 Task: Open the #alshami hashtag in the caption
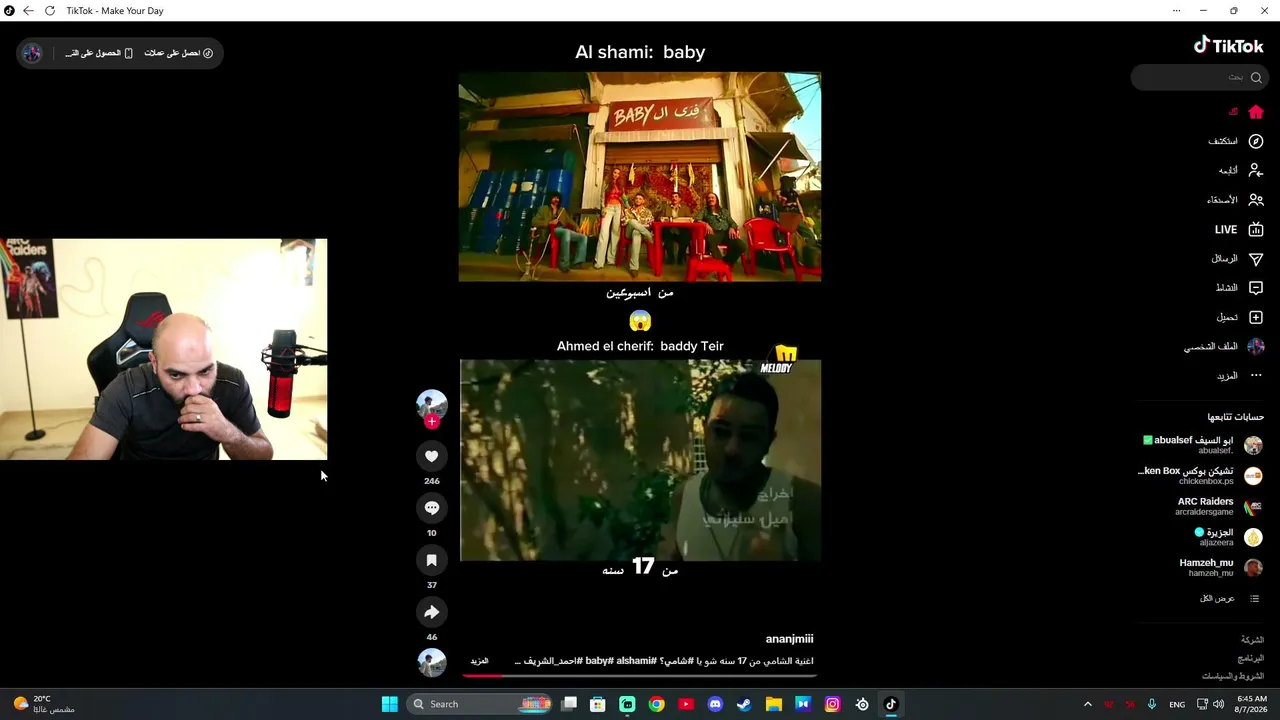point(635,661)
